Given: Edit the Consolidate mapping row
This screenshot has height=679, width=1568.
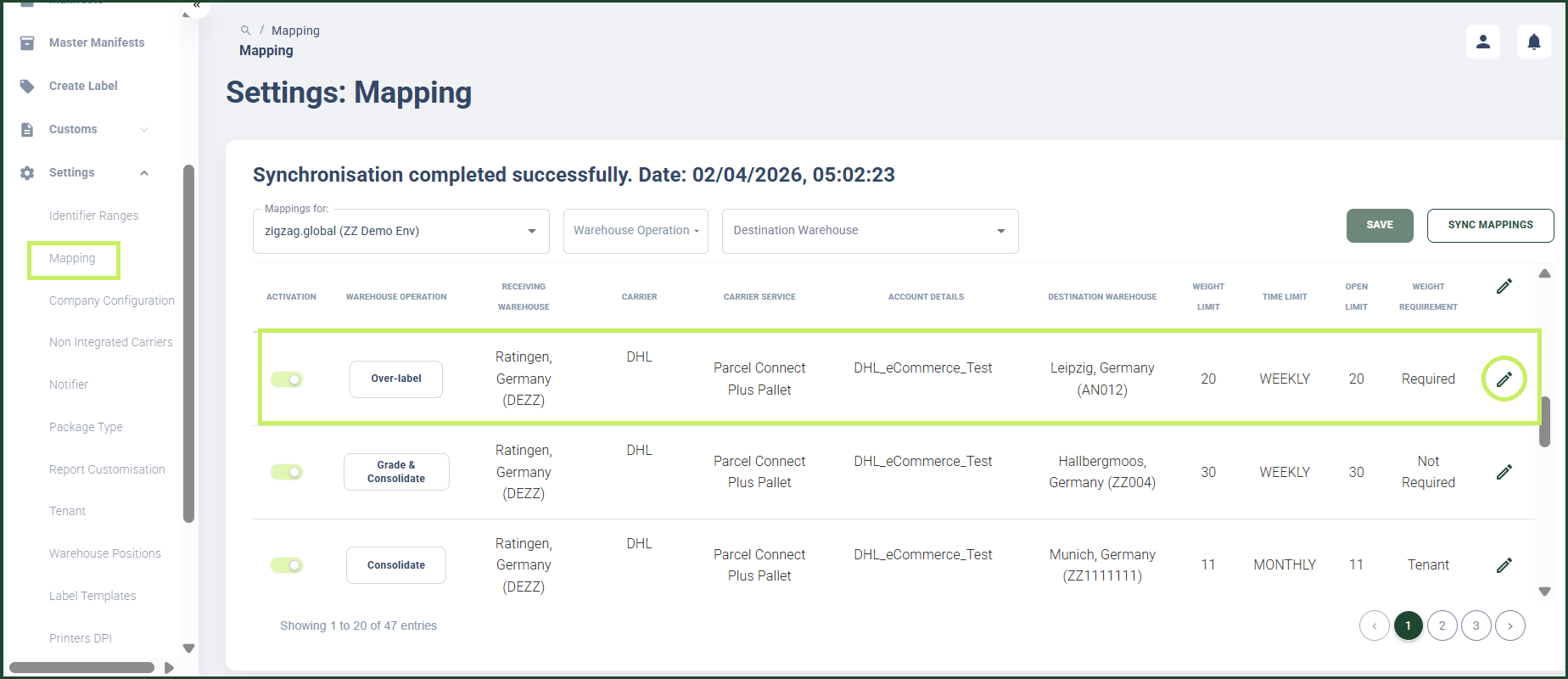Looking at the screenshot, I should tap(1504, 565).
